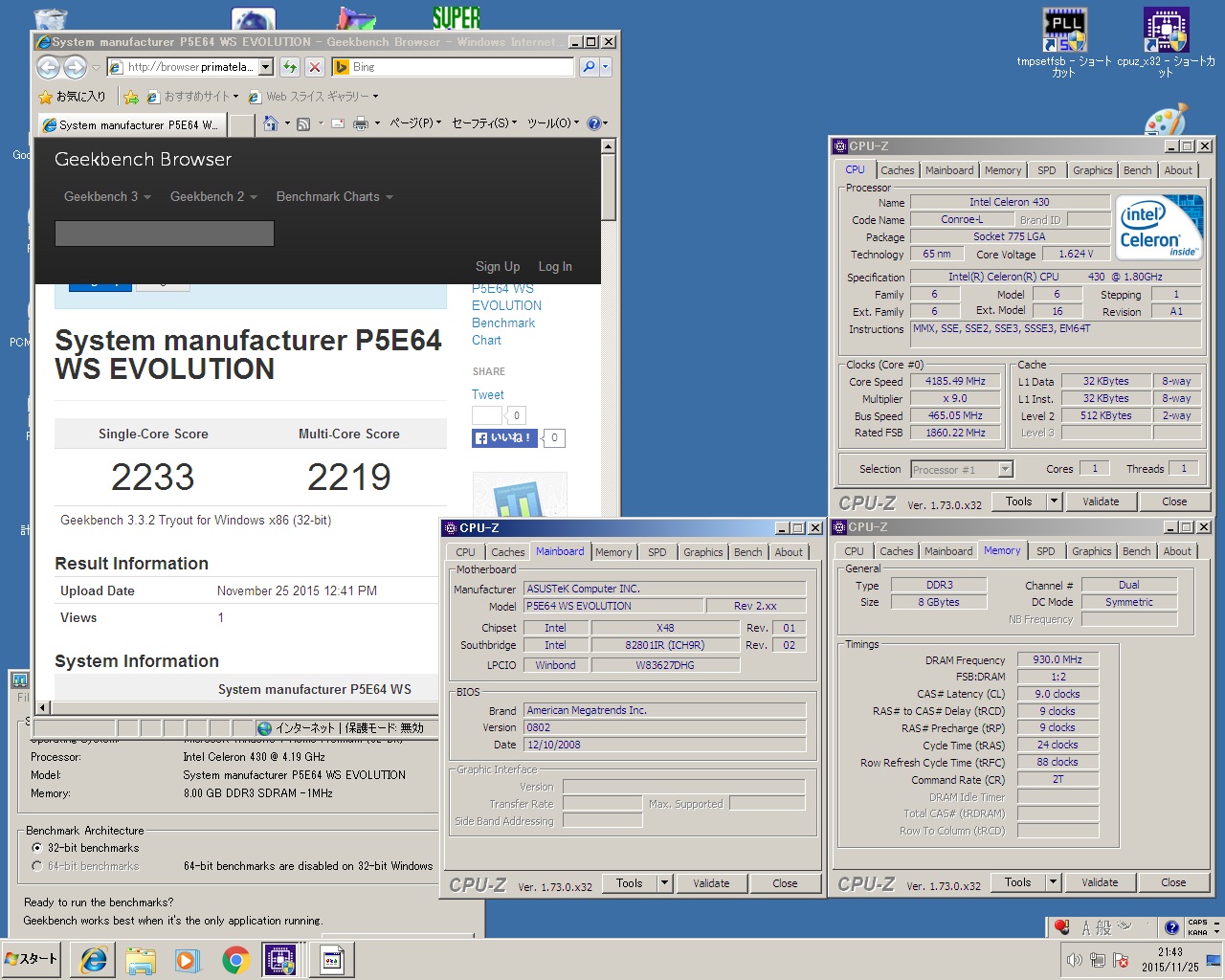Click the IME help icon in language bar

click(1170, 927)
